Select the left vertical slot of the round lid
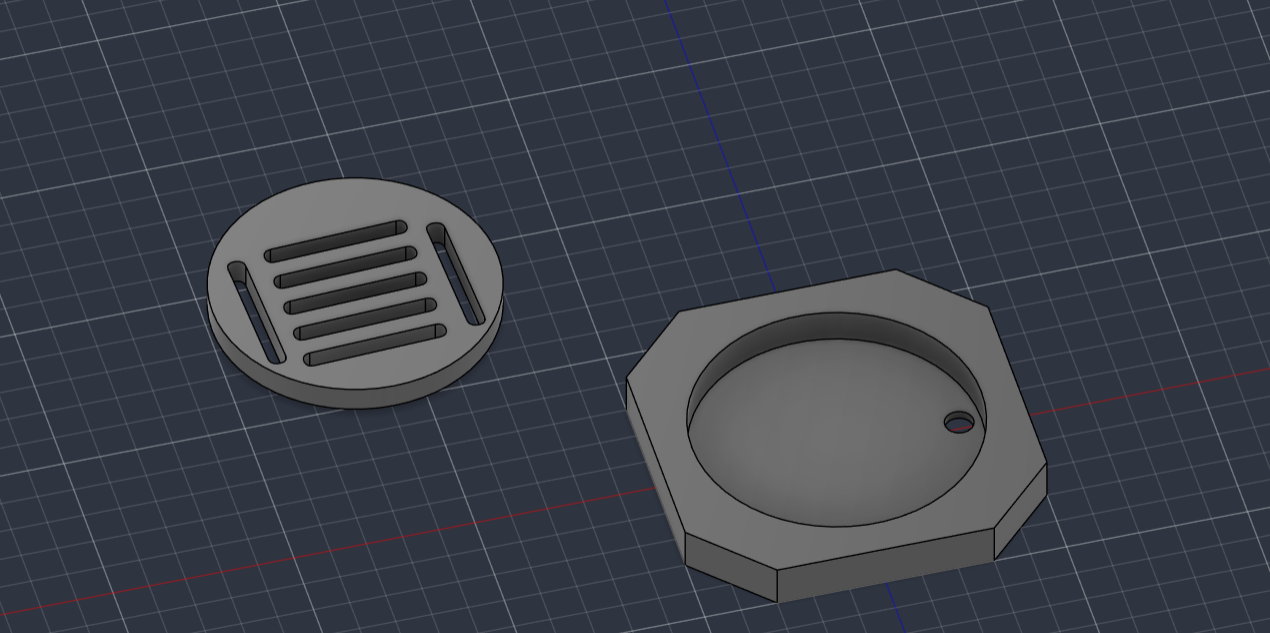Screen dimensions: 1270x633 click(x=255, y=312)
